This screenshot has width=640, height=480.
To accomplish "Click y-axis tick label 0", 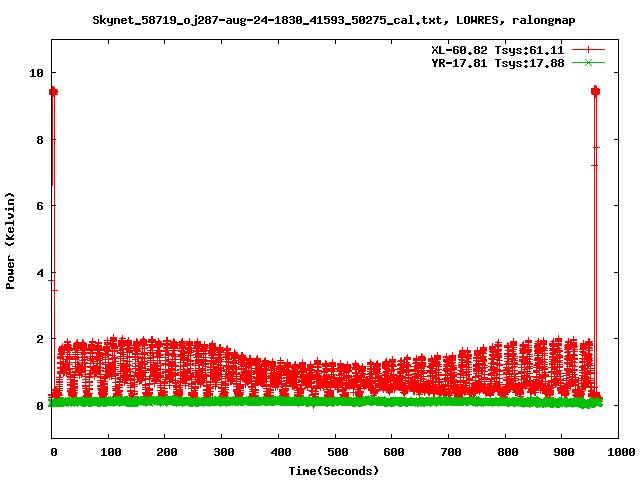I will pyautogui.click(x=40, y=406).
